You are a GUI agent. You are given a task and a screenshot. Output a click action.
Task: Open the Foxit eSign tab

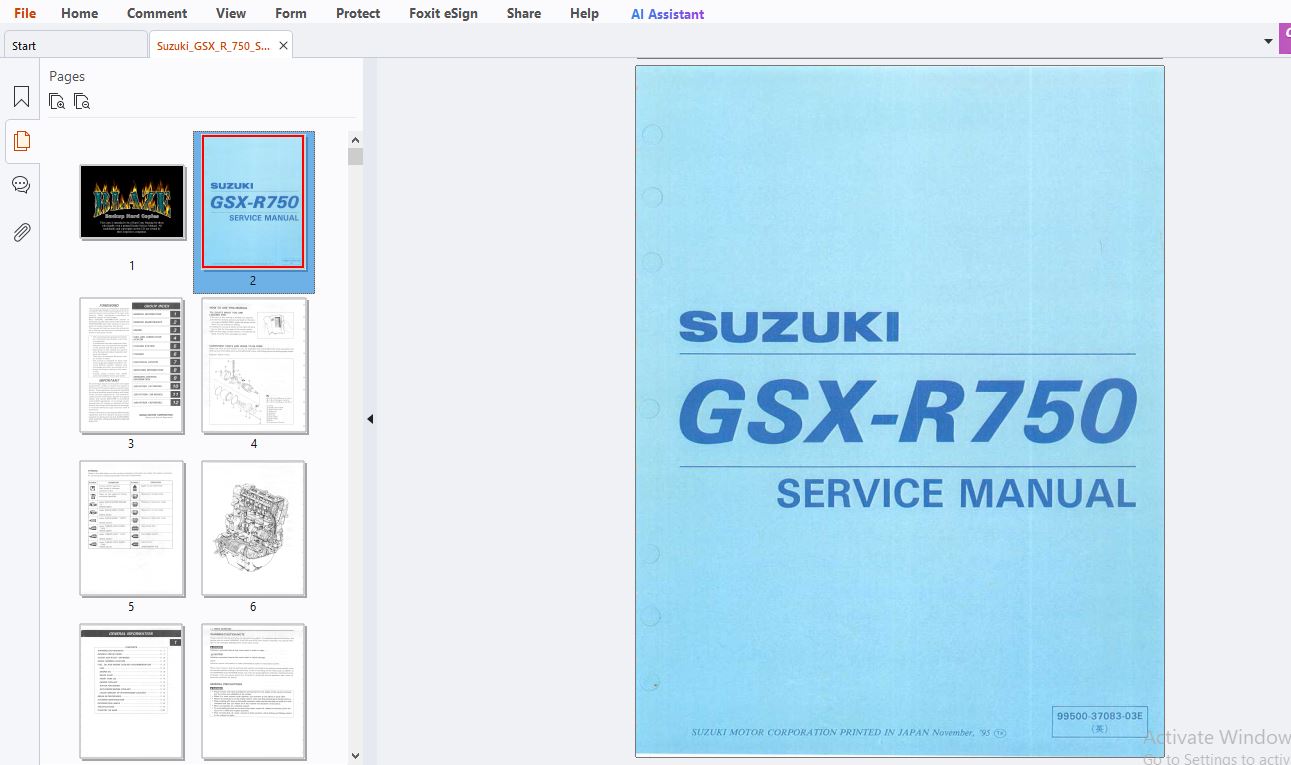point(443,13)
